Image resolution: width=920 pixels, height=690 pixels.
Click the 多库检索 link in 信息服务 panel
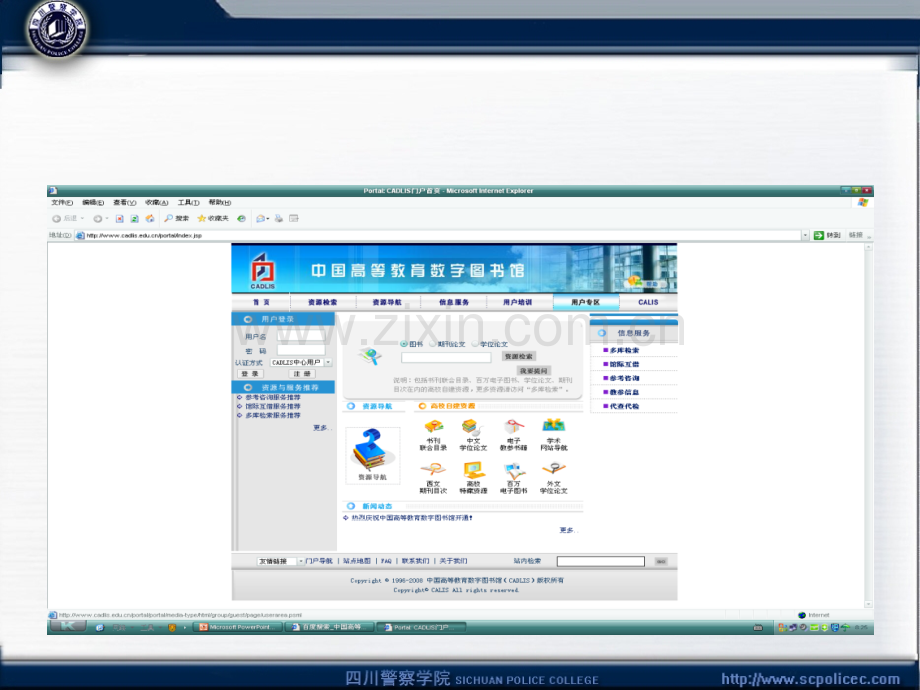(x=624, y=350)
